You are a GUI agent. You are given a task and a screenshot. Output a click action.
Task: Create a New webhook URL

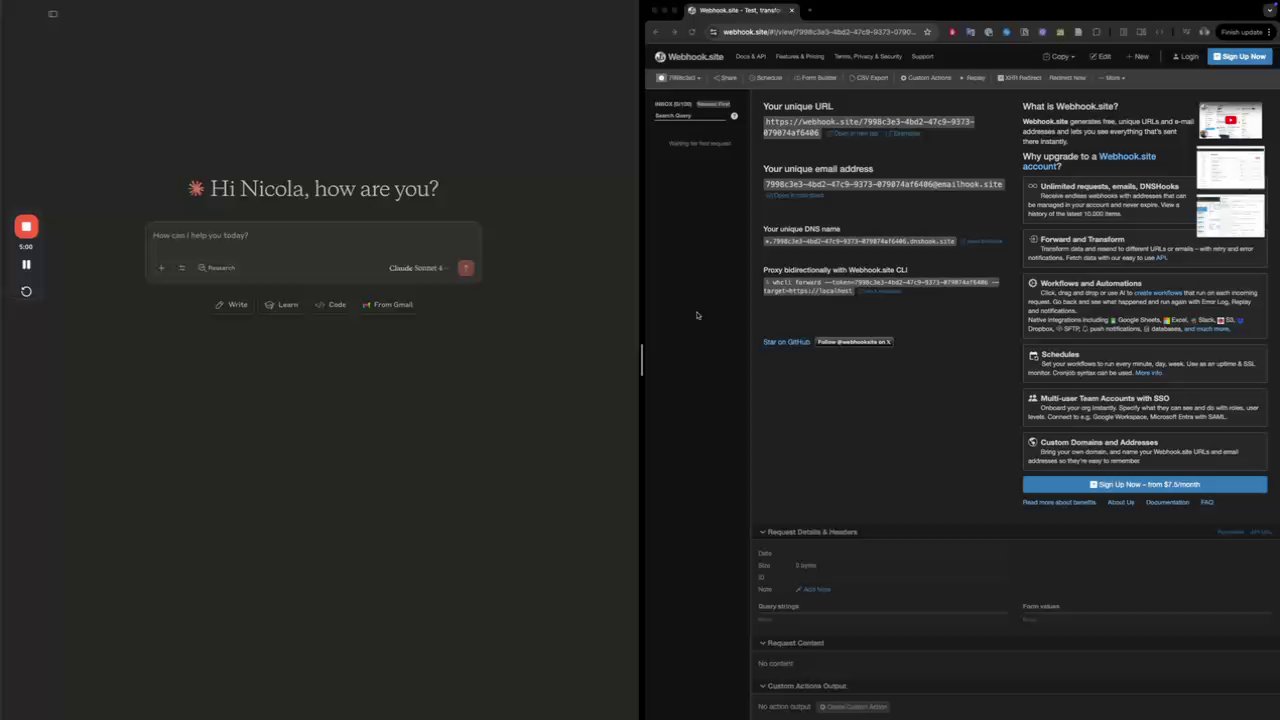click(1138, 57)
